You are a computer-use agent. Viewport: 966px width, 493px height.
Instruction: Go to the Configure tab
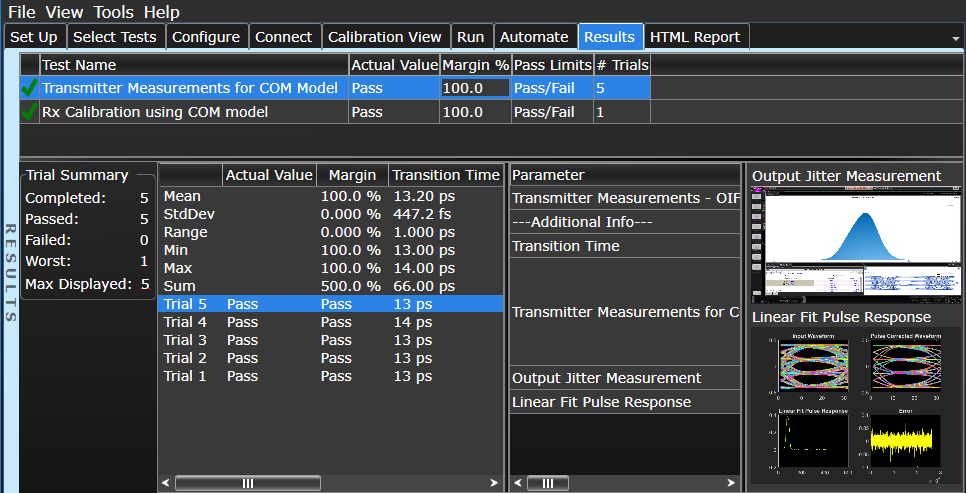206,37
